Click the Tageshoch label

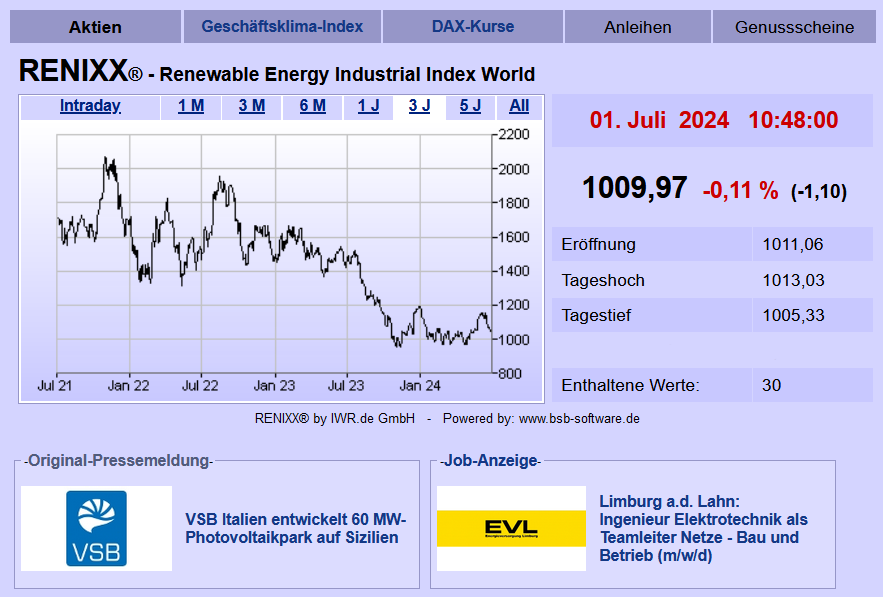(603, 280)
